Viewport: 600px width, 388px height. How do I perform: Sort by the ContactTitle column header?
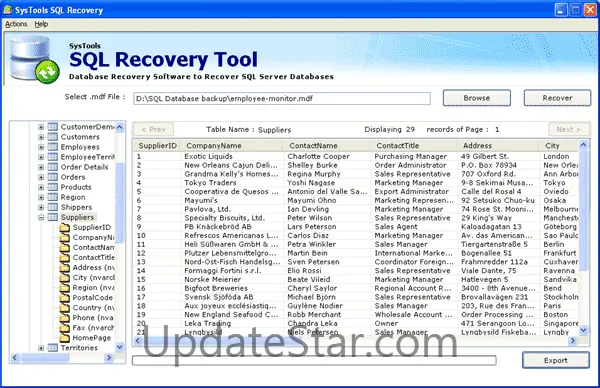[x=414, y=146]
